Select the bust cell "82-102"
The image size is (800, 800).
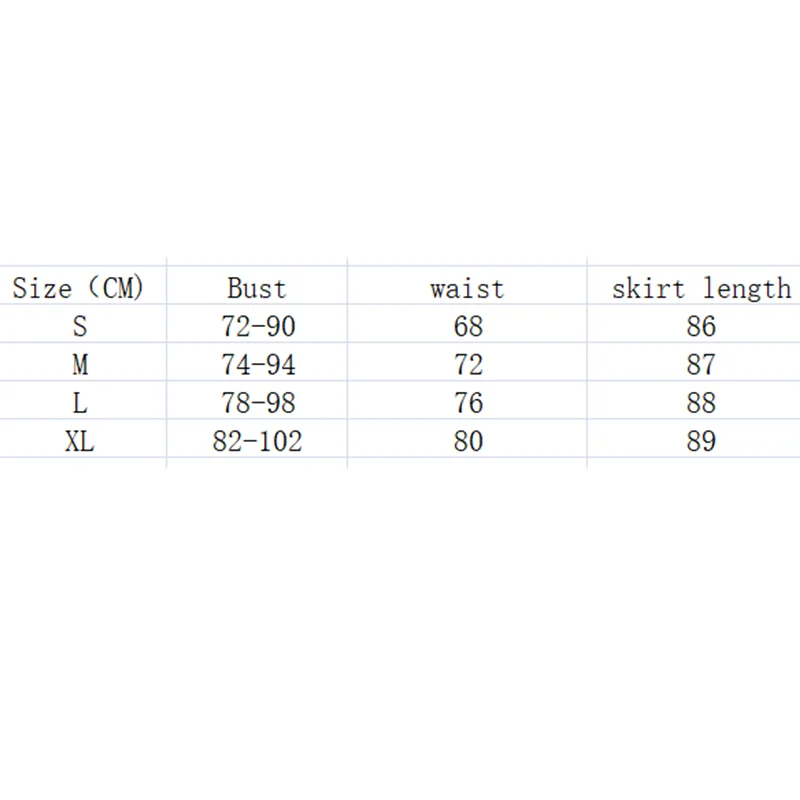click(x=257, y=441)
